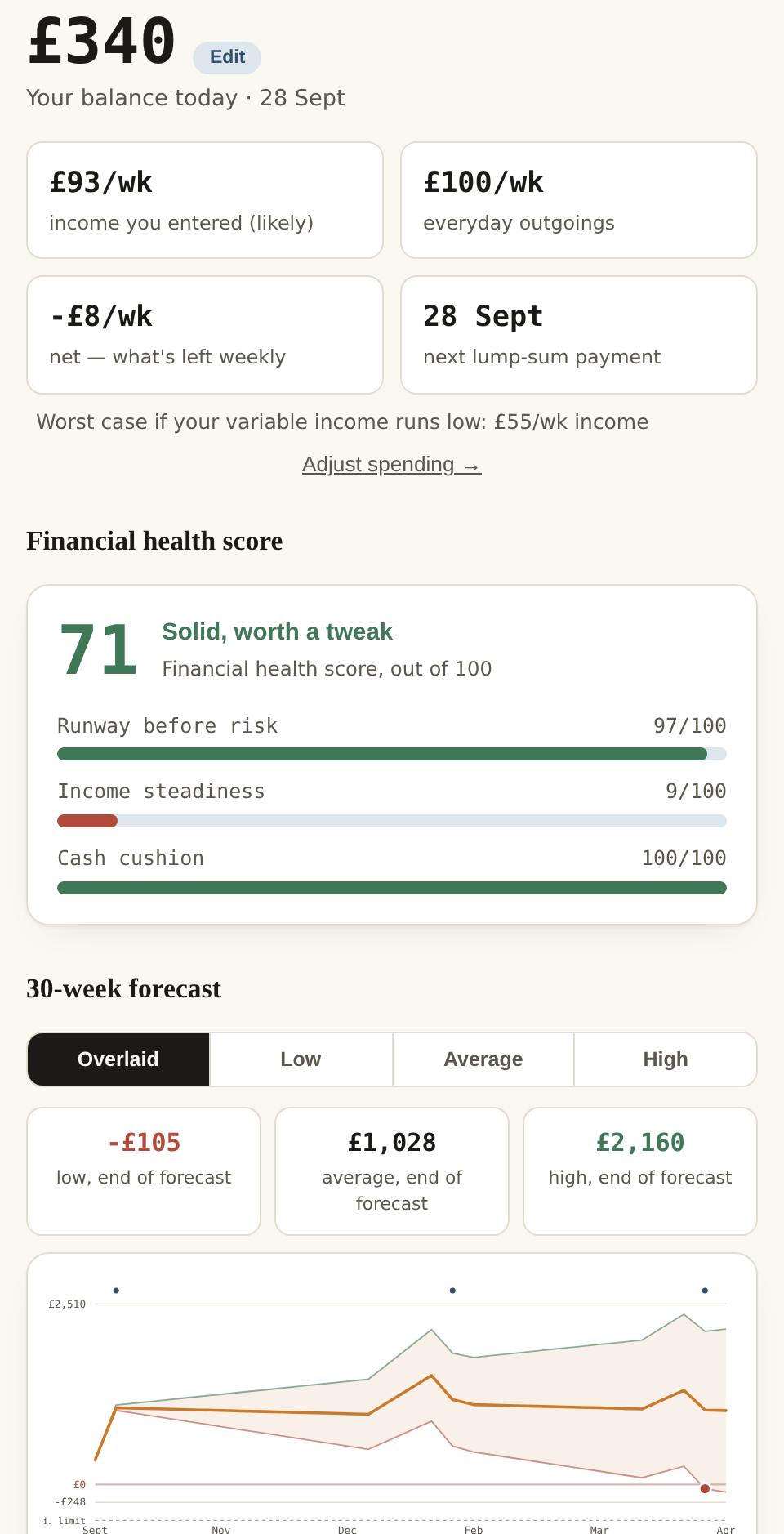Click the £100/wk everyday outgoings card
This screenshot has height=1534, width=784.
coord(579,200)
